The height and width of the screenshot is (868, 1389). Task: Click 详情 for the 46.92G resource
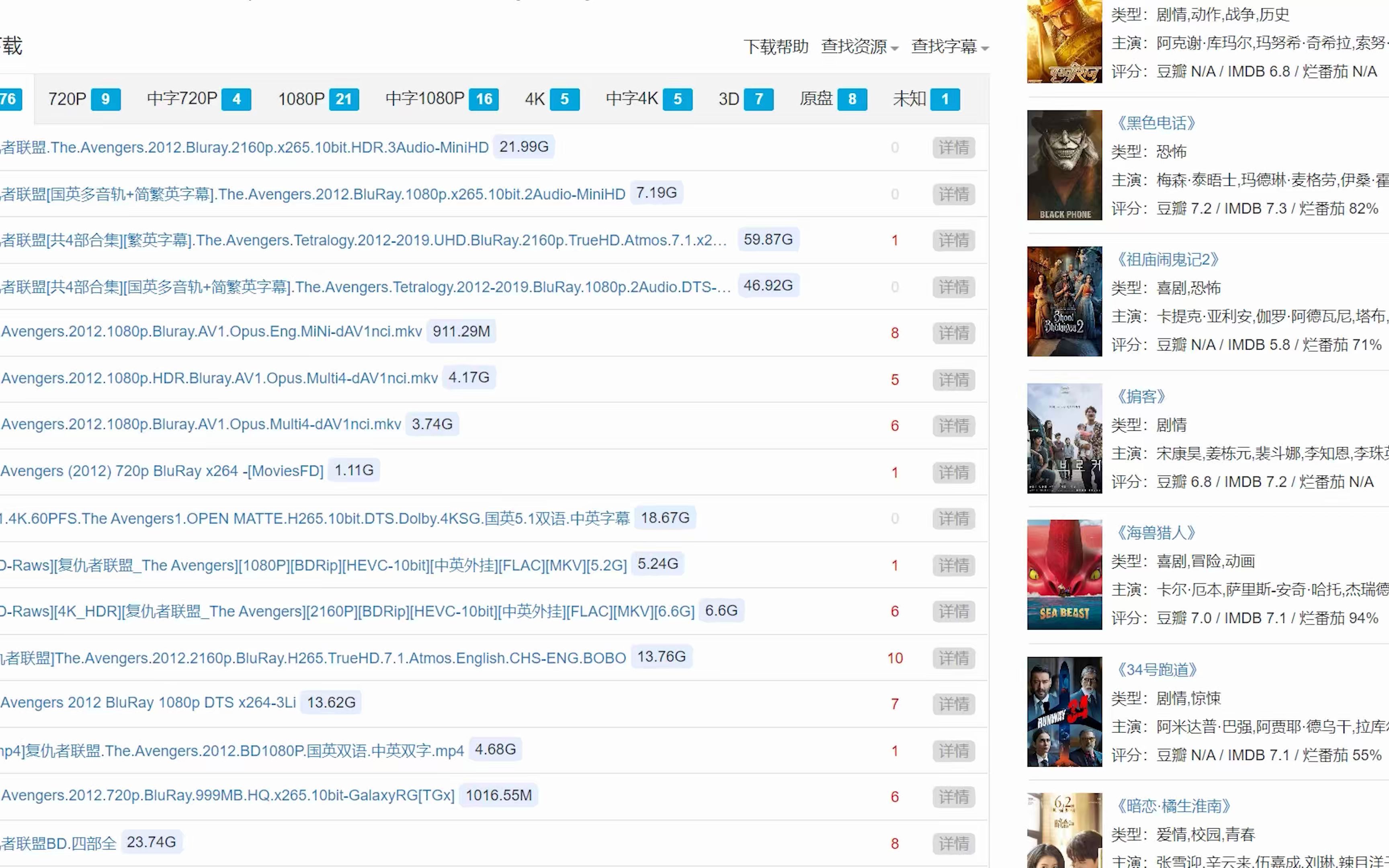(953, 287)
